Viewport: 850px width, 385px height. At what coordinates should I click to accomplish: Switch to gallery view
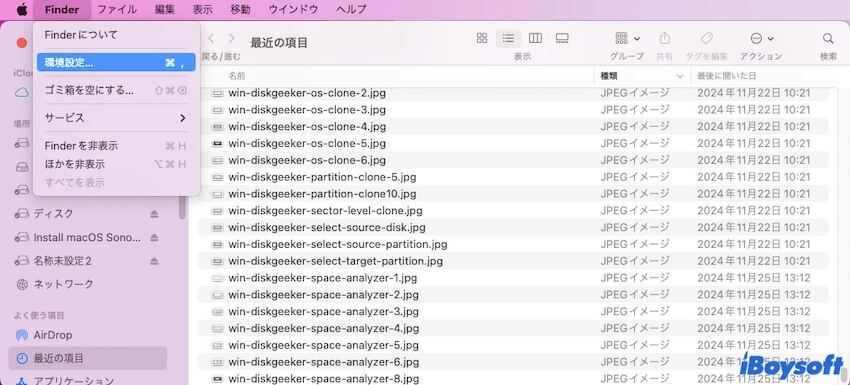[562, 38]
